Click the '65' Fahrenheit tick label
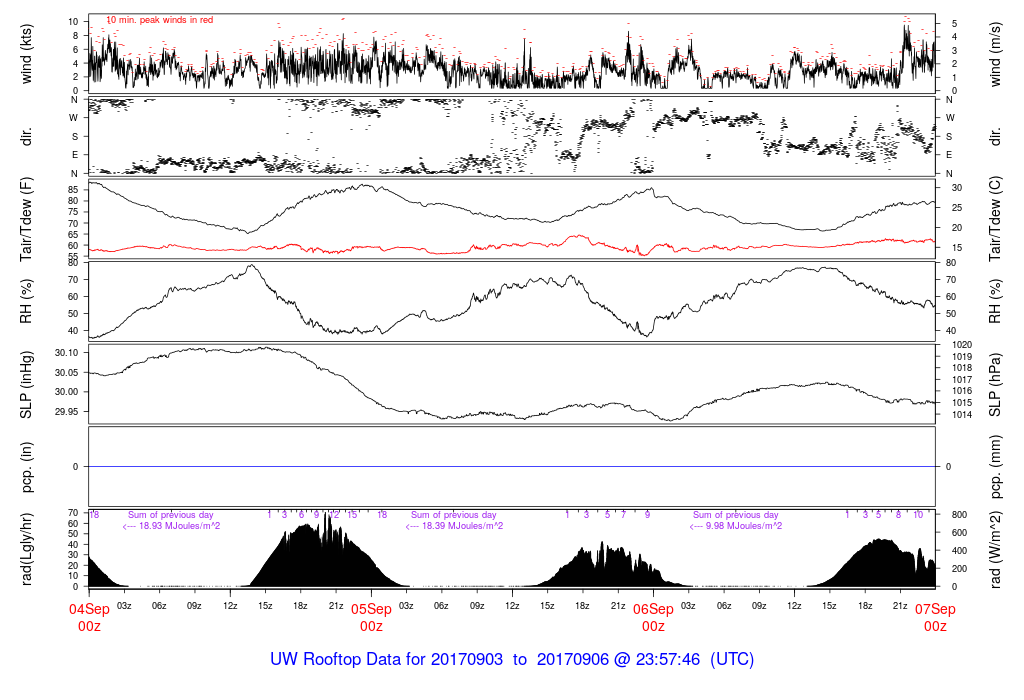Screen dimensions: 1024x700 pos(73,234)
